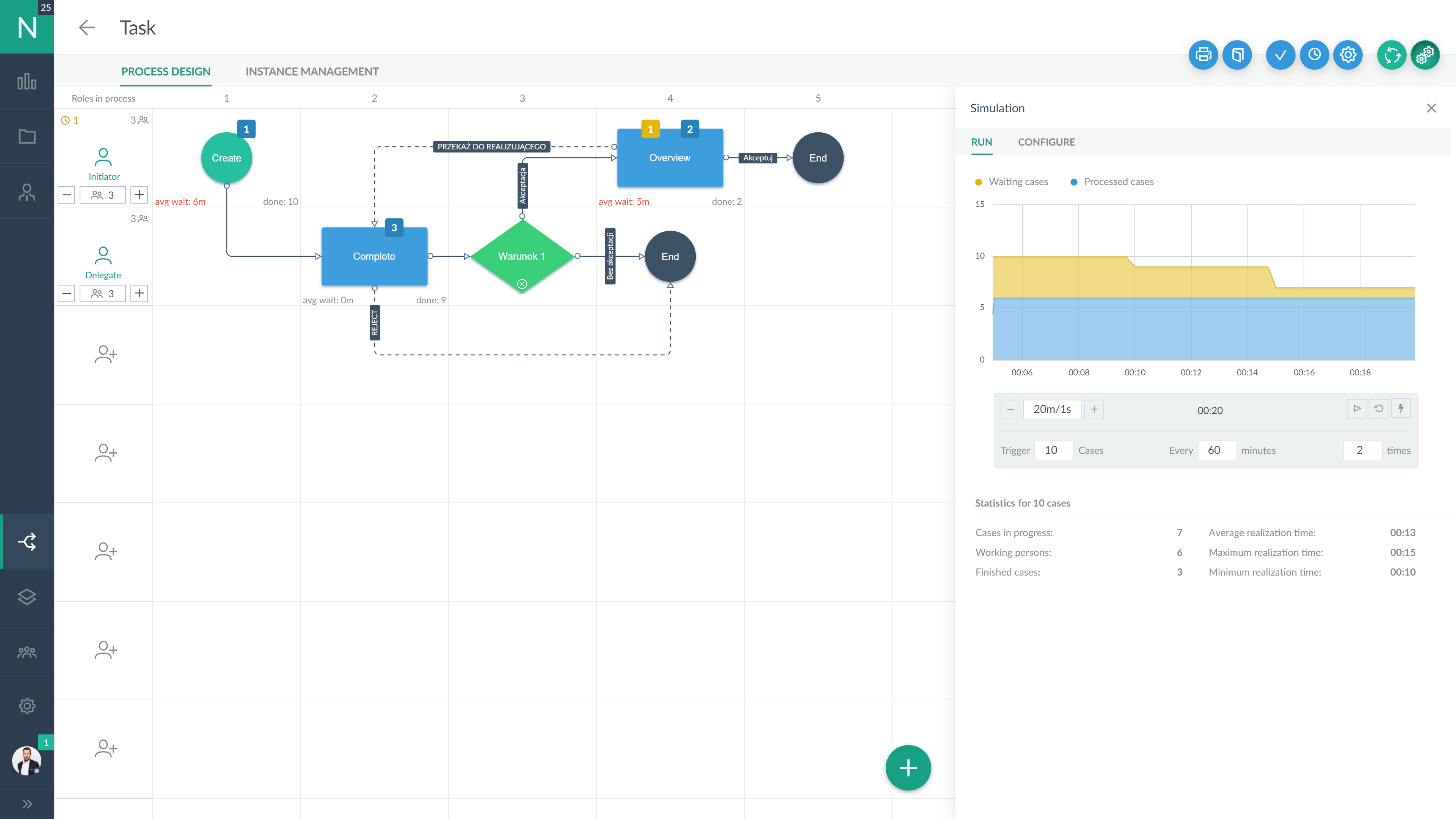Select the Create start node
Screen dimensions: 1456x819
pyautogui.click(x=227, y=158)
